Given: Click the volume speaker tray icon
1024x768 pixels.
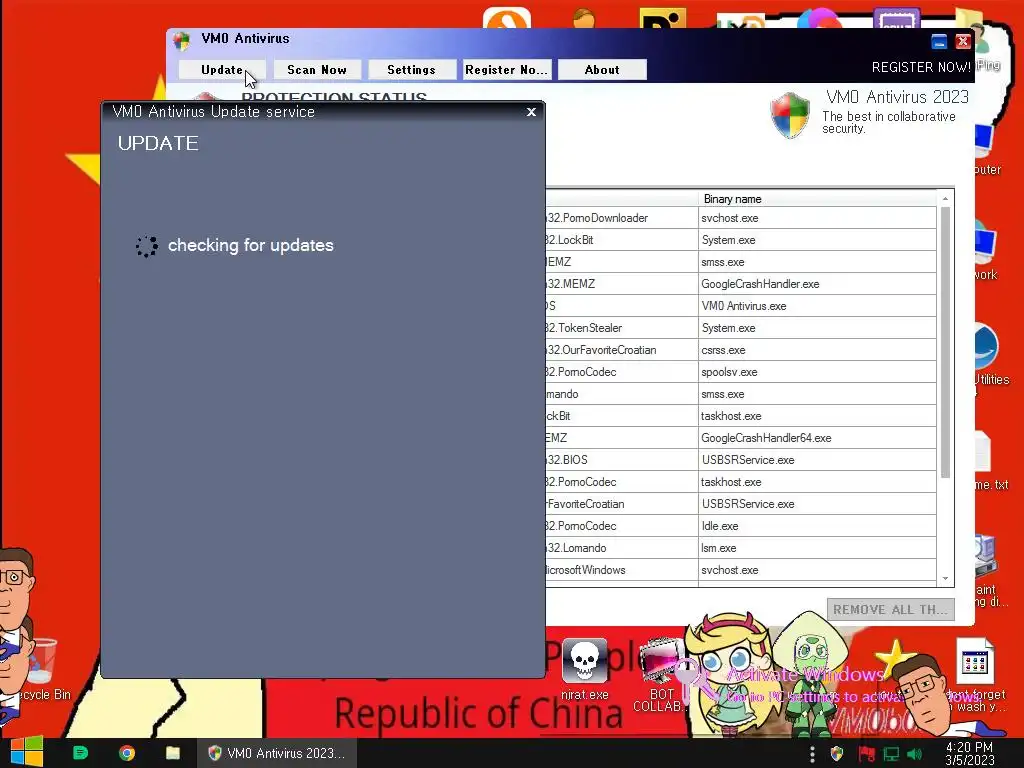Looking at the screenshot, I should click(x=915, y=754).
